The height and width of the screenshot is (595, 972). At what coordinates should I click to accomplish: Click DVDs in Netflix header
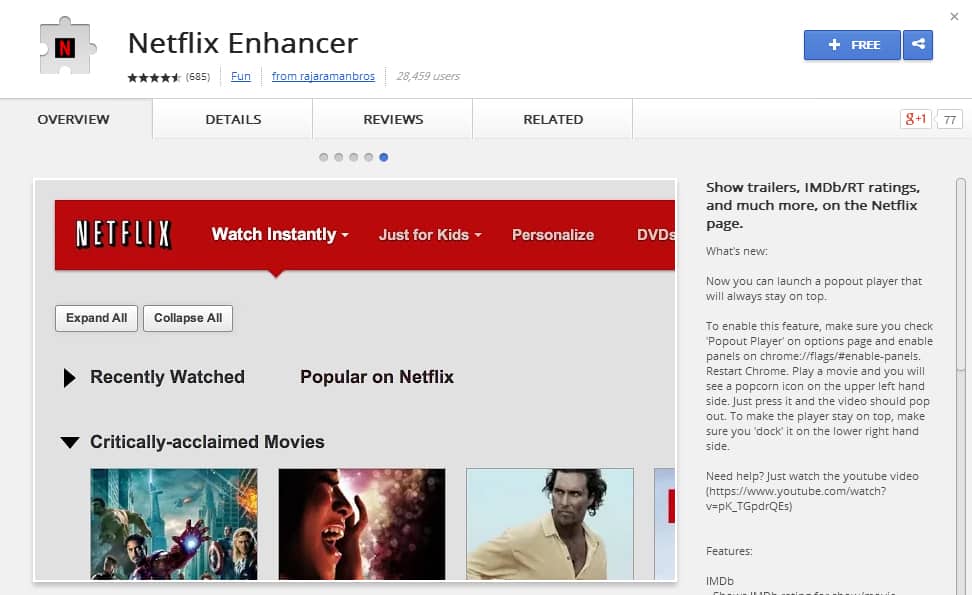656,235
